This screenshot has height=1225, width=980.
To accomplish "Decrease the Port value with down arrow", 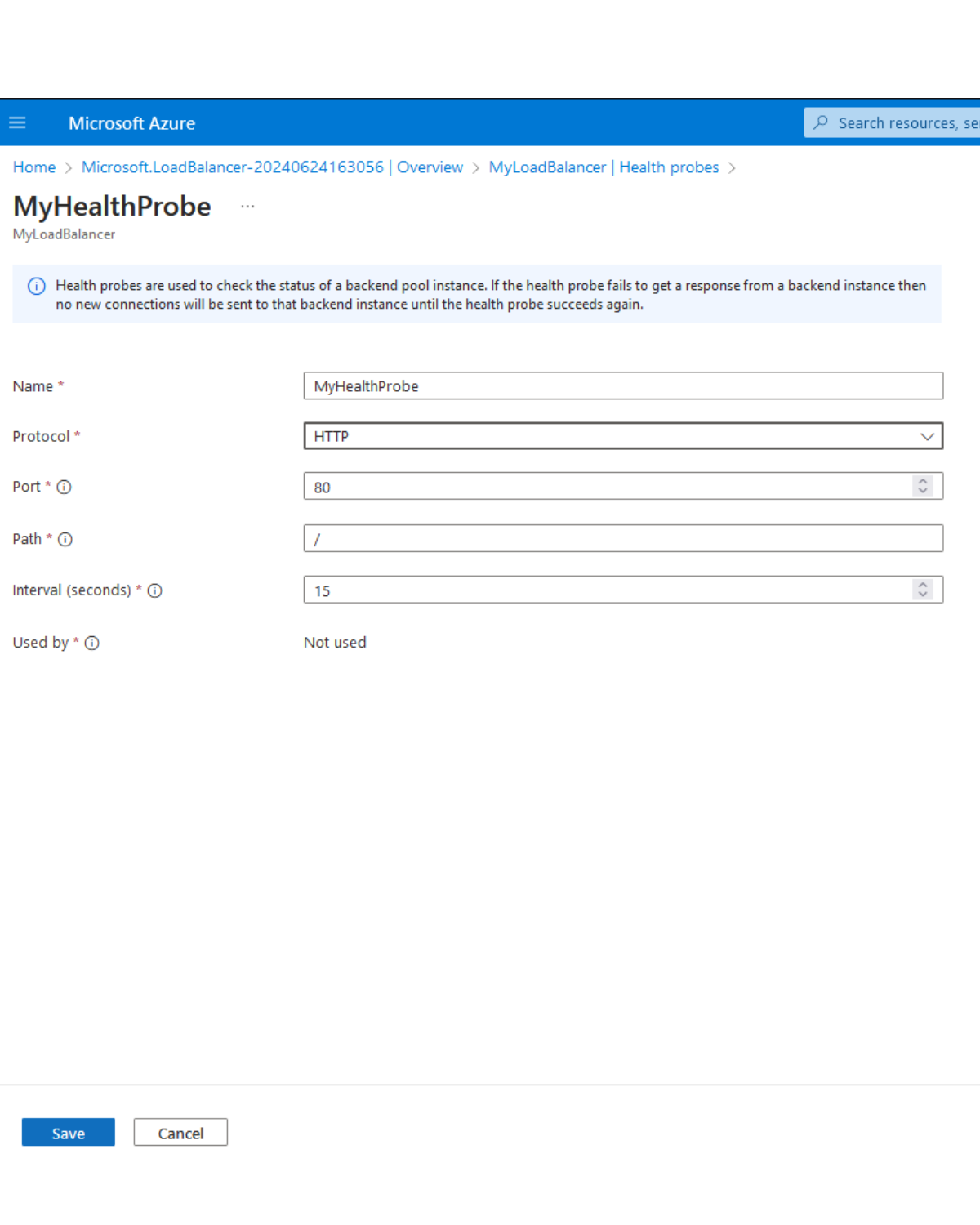I will pos(923,492).
